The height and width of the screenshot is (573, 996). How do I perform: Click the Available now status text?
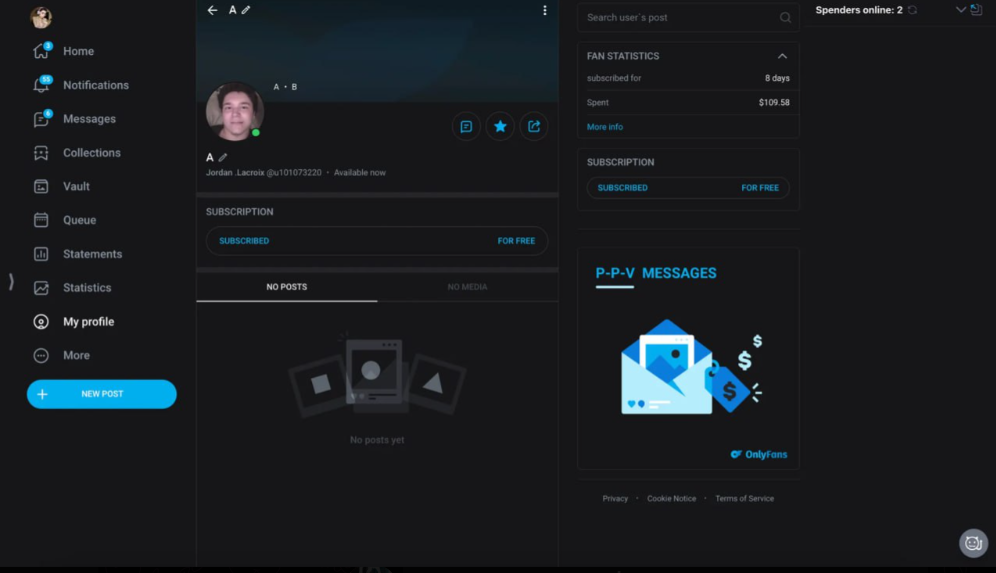pos(360,173)
